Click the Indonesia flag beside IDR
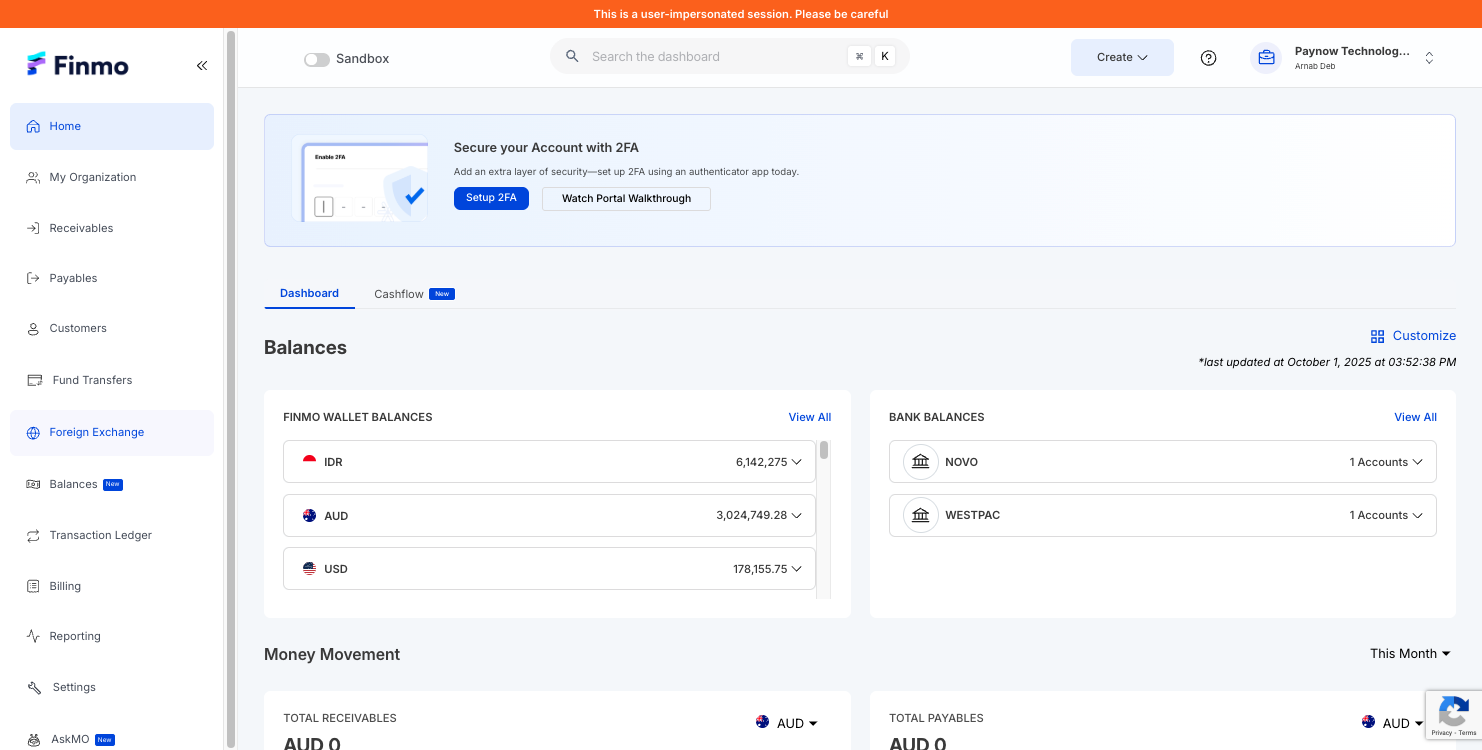The width and height of the screenshot is (1482, 750). click(309, 462)
